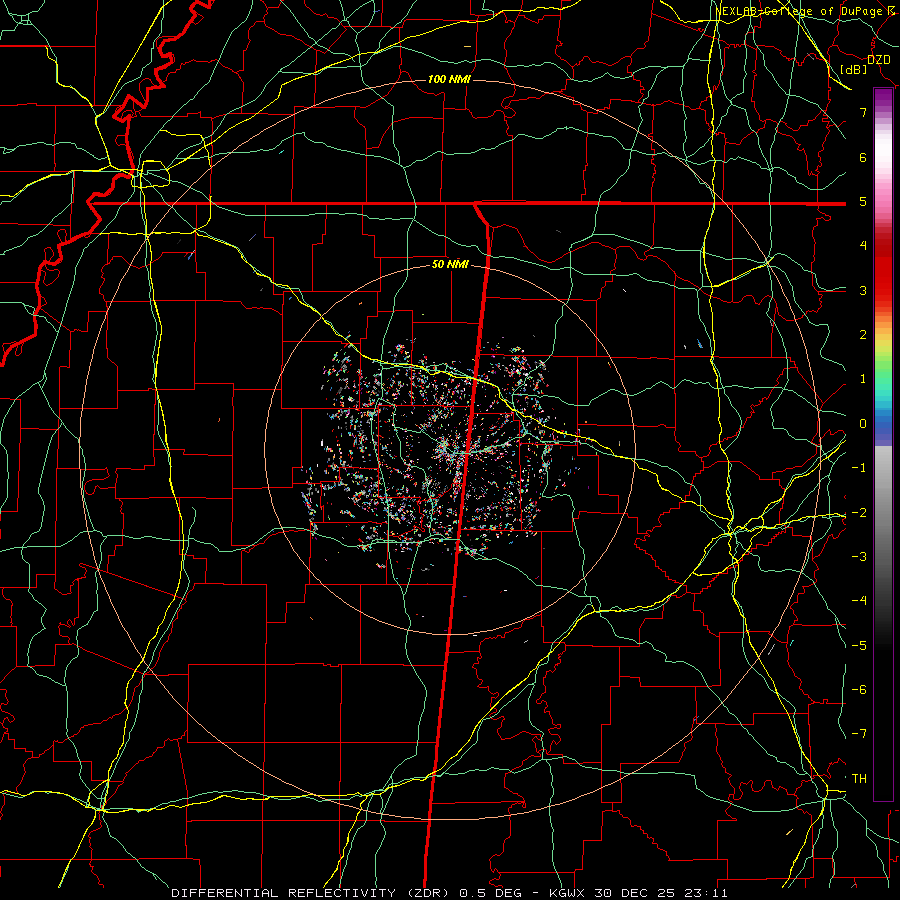Click the "-1" value on color scale

pyautogui.click(x=859, y=468)
